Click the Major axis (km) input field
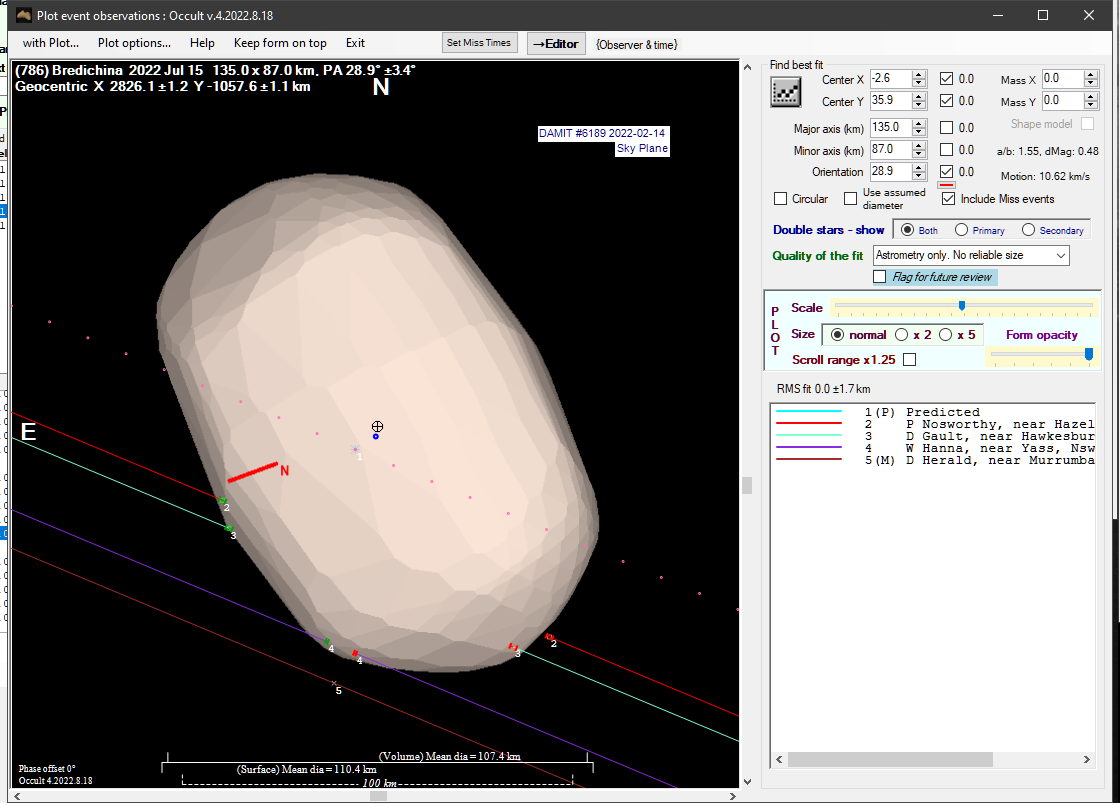Screen dimensions: 1120x810 pos(891,128)
